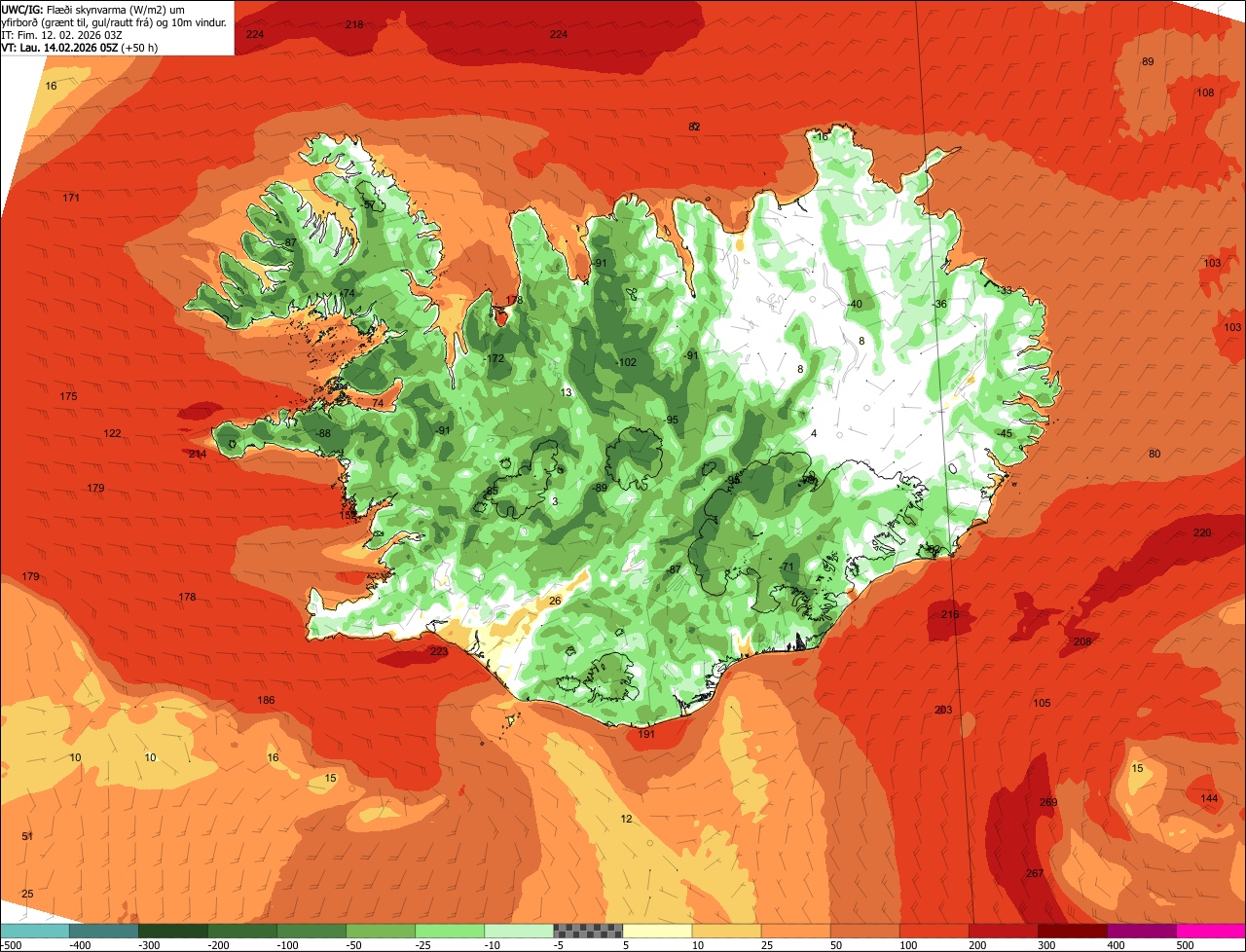Viewport: 1246px width, 952px height.
Task: Click the map value "218"
Action: click(x=354, y=24)
